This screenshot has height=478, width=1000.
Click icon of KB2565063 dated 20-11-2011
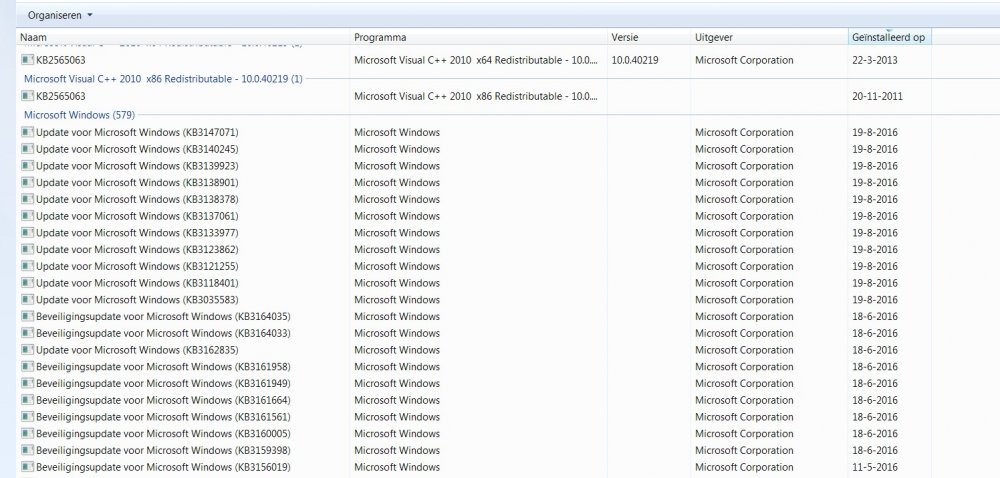(27, 96)
